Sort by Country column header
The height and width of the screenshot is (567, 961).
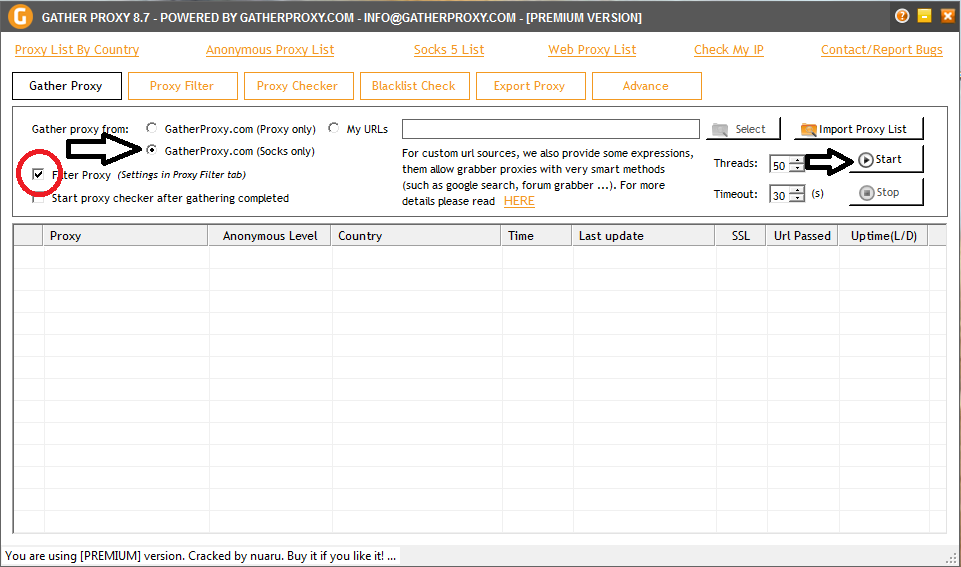point(416,236)
